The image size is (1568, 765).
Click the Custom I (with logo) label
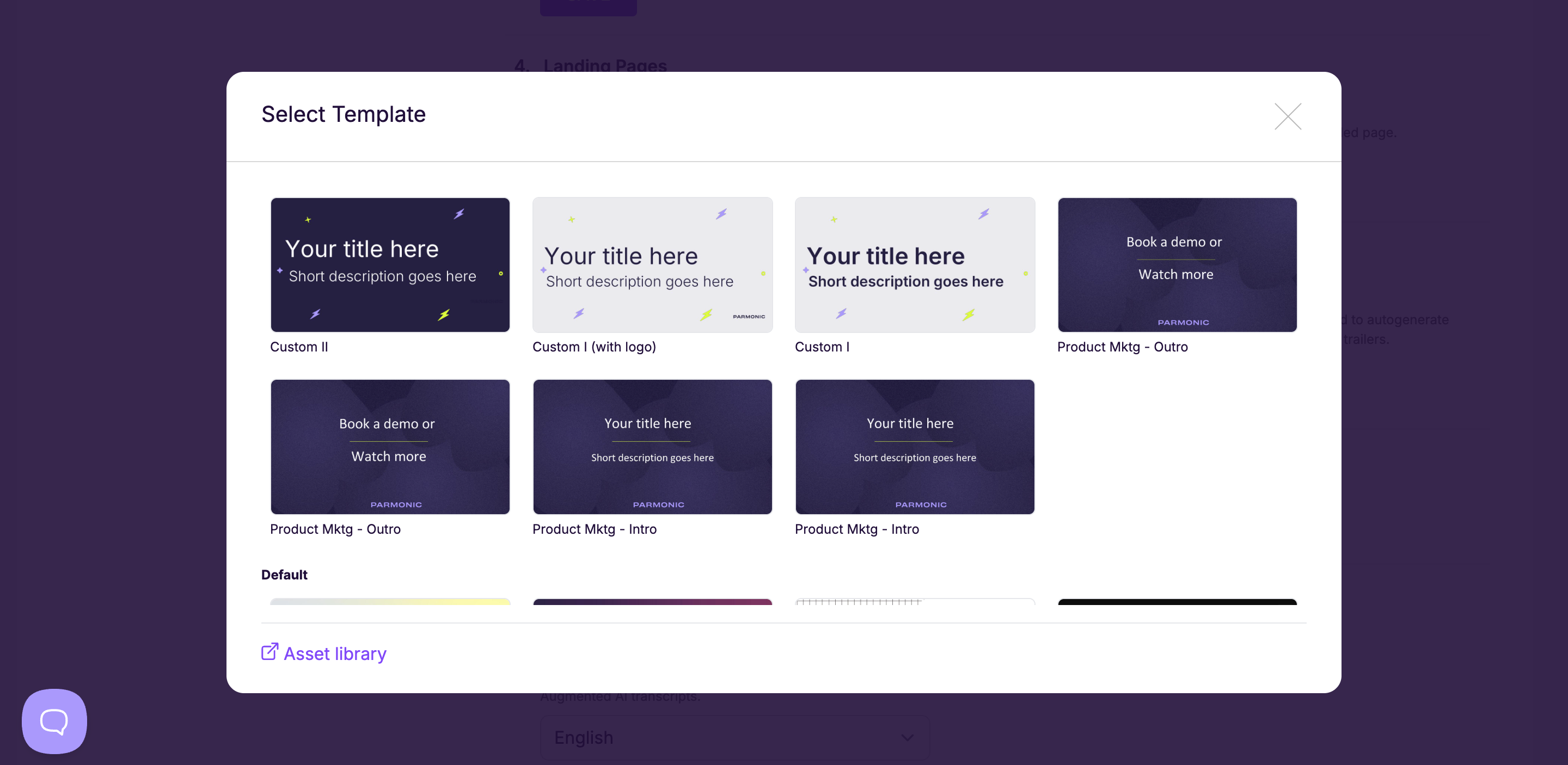(593, 347)
